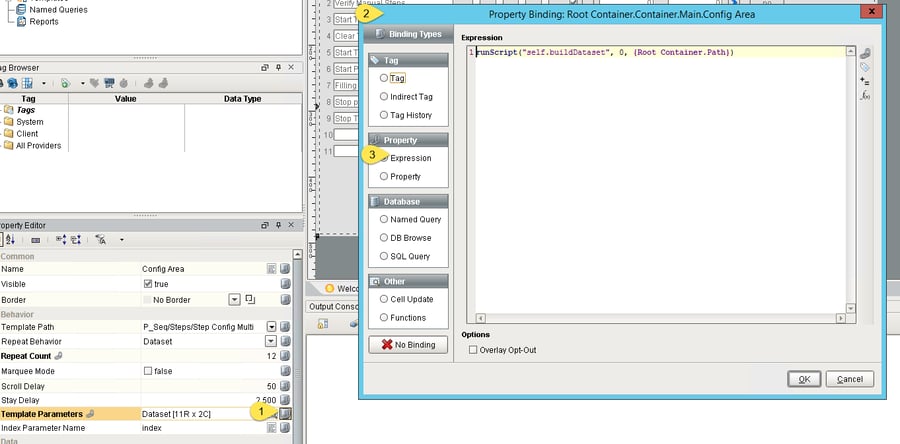Click Value column header in Tag Browser
Image resolution: width=900 pixels, height=444 pixels.
126,99
